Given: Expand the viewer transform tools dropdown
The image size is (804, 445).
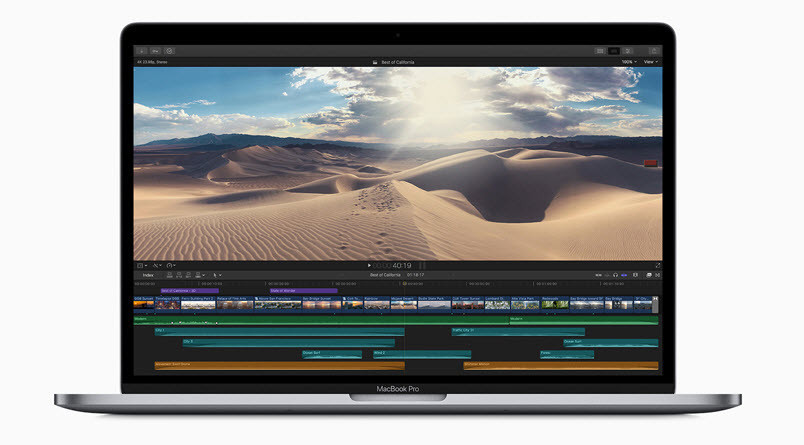Looking at the screenshot, I should [x=142, y=265].
